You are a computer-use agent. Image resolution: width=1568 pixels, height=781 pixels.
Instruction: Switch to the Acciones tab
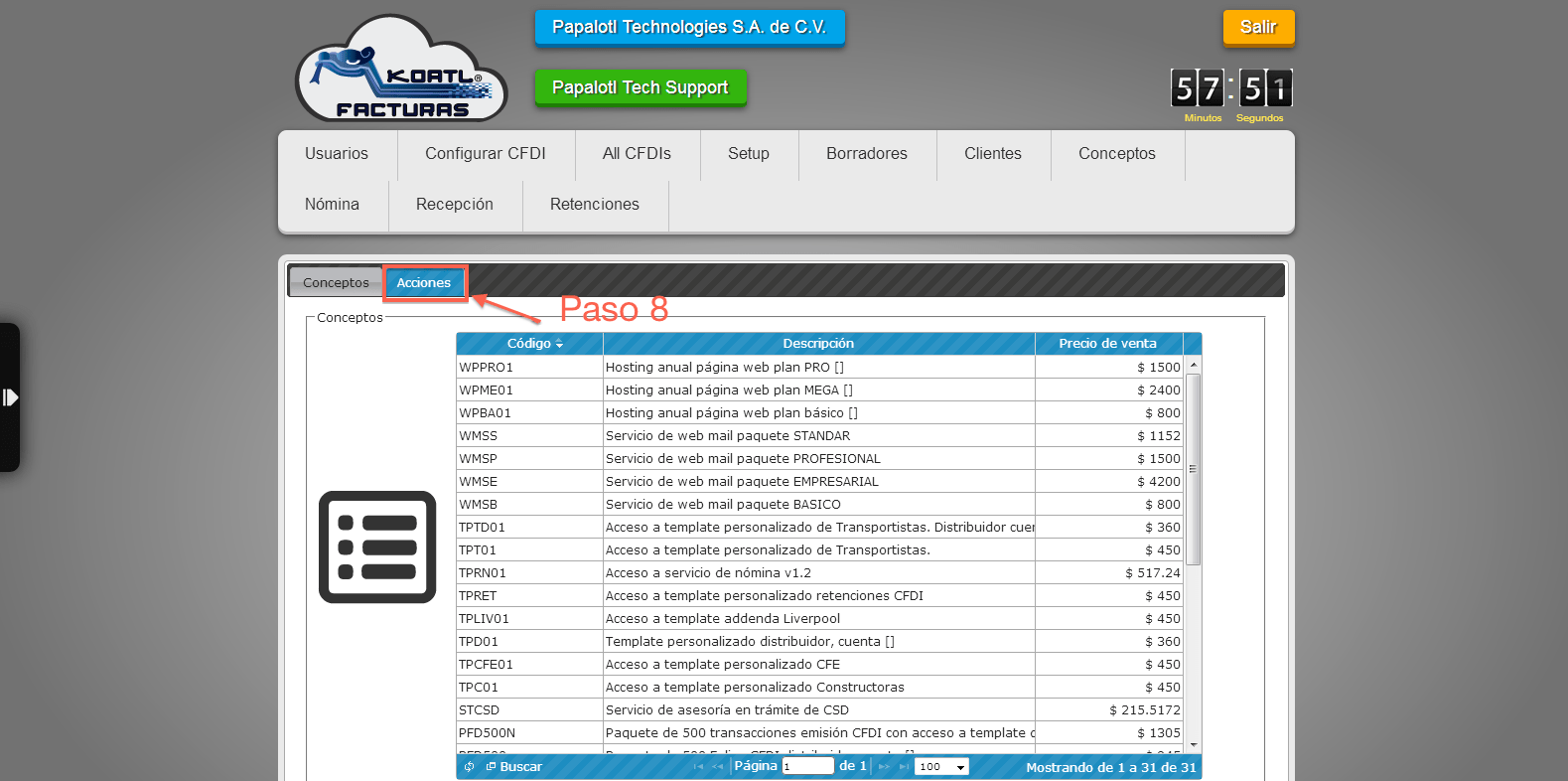click(424, 282)
